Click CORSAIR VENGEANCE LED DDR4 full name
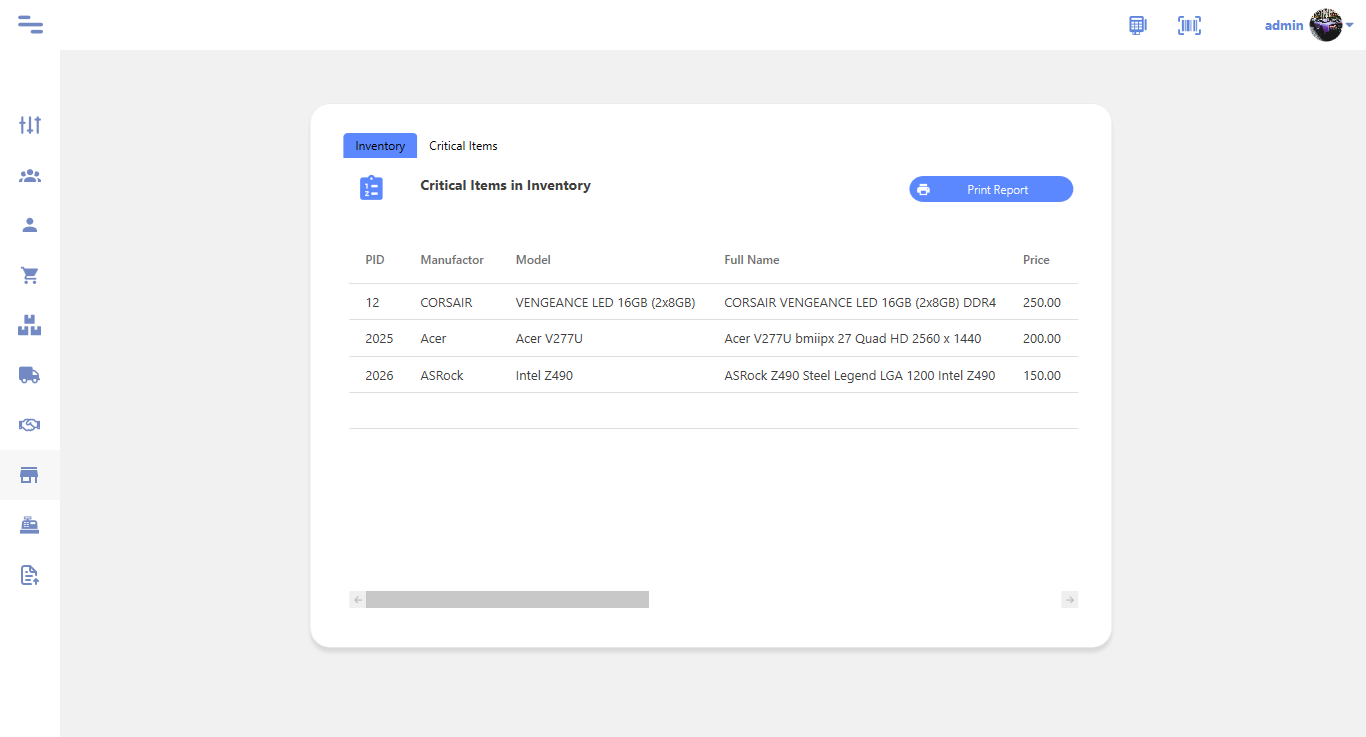This screenshot has width=1366, height=737. click(860, 302)
